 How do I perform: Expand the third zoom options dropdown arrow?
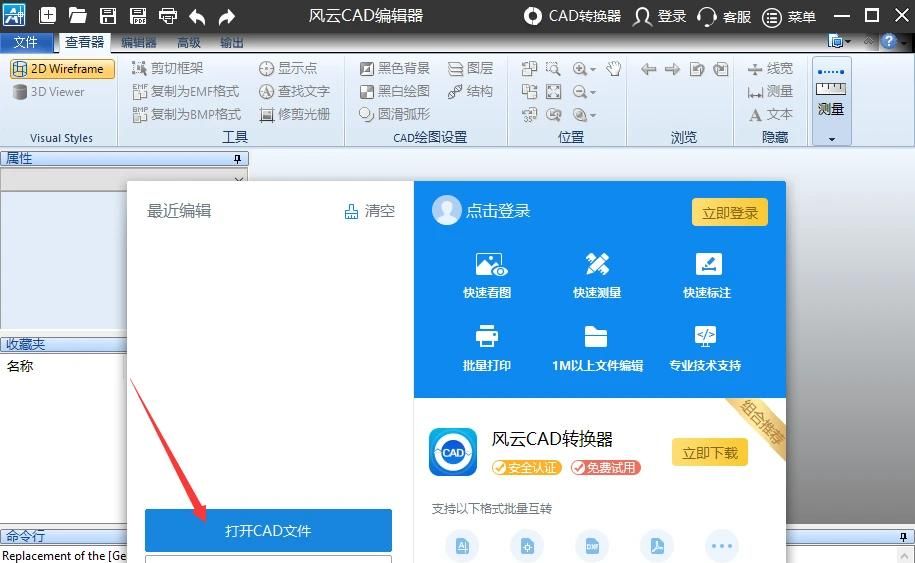coord(593,116)
